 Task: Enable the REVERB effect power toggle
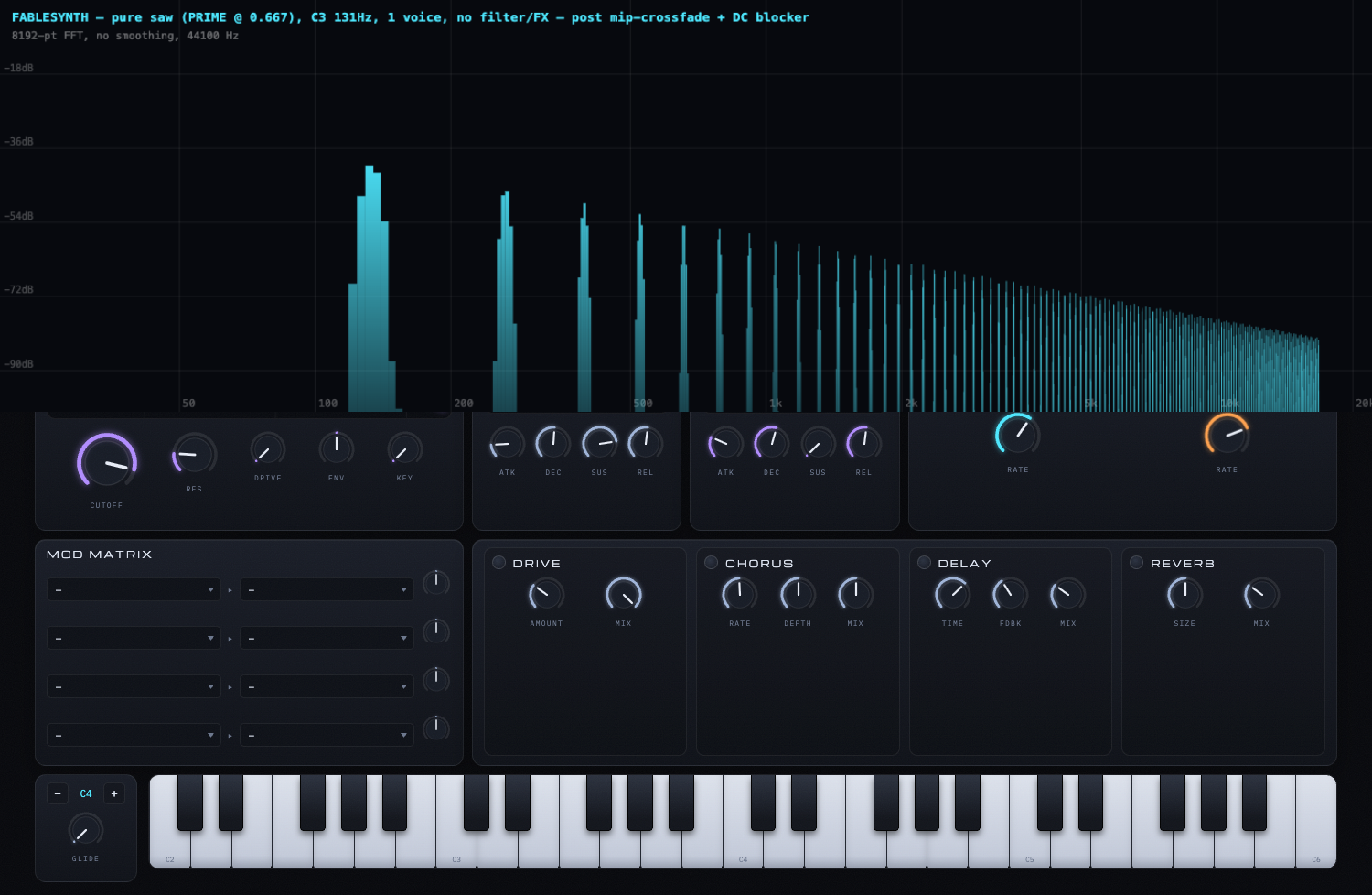point(1136,563)
